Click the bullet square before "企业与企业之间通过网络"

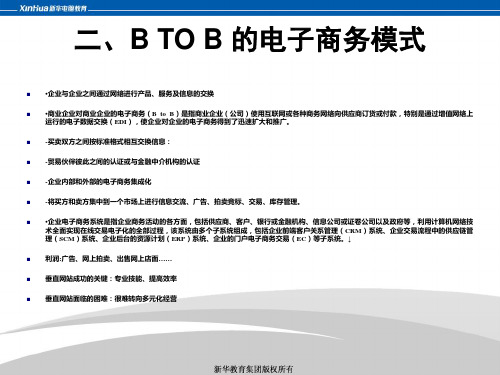point(29,94)
